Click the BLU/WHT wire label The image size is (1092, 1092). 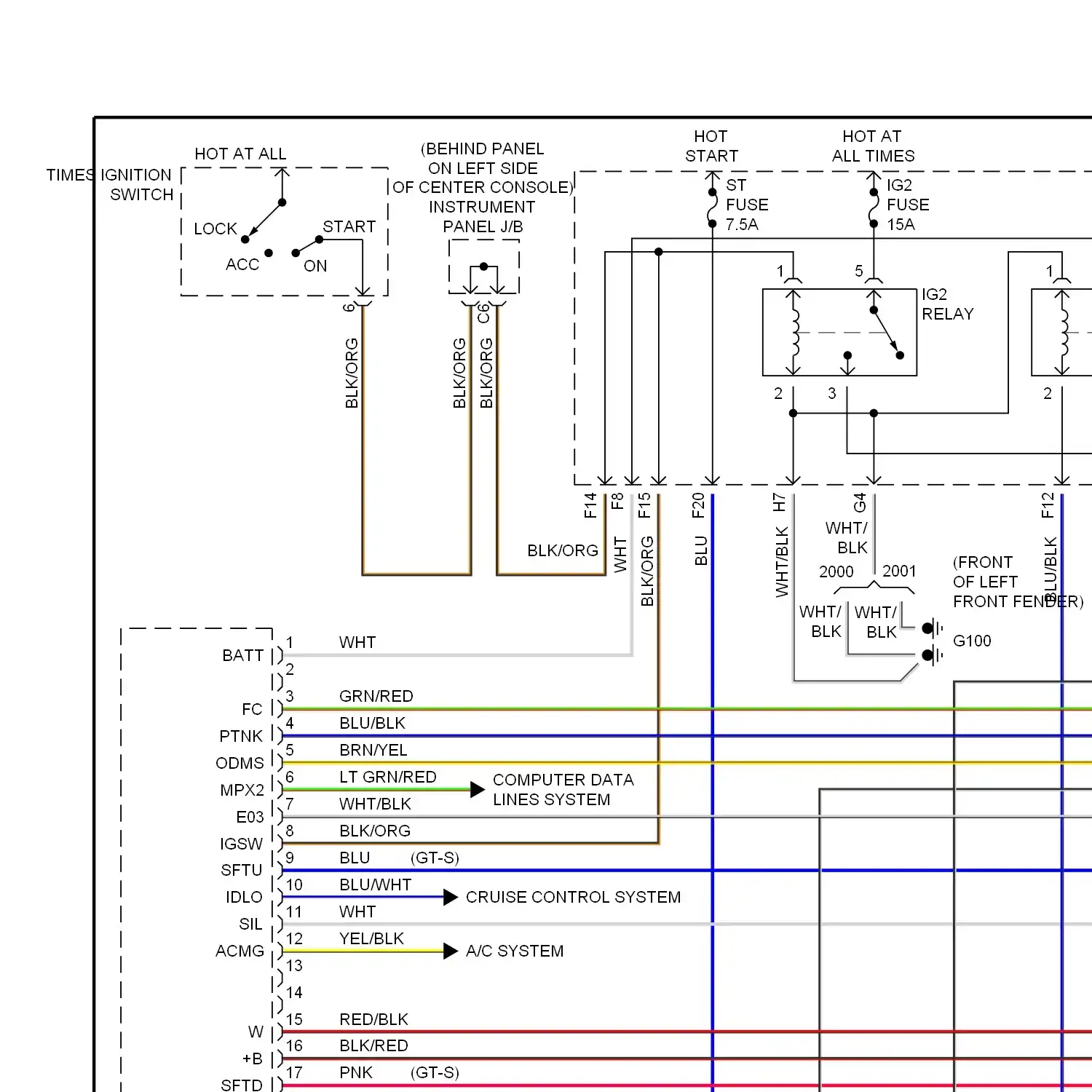(x=376, y=885)
